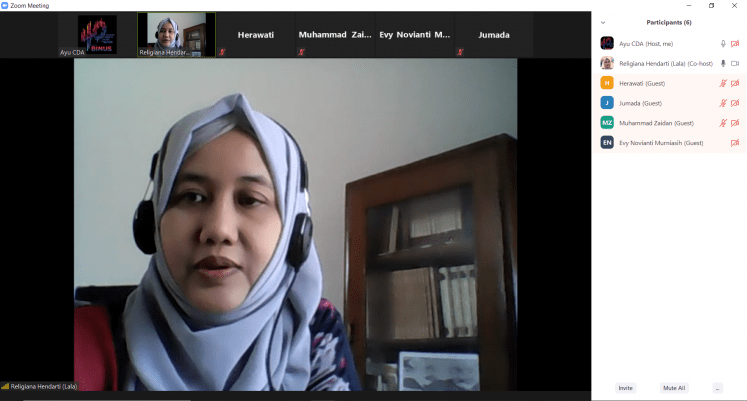Restore down the Zoom Meeting window
The width and height of the screenshot is (747, 401).
click(x=711, y=6)
